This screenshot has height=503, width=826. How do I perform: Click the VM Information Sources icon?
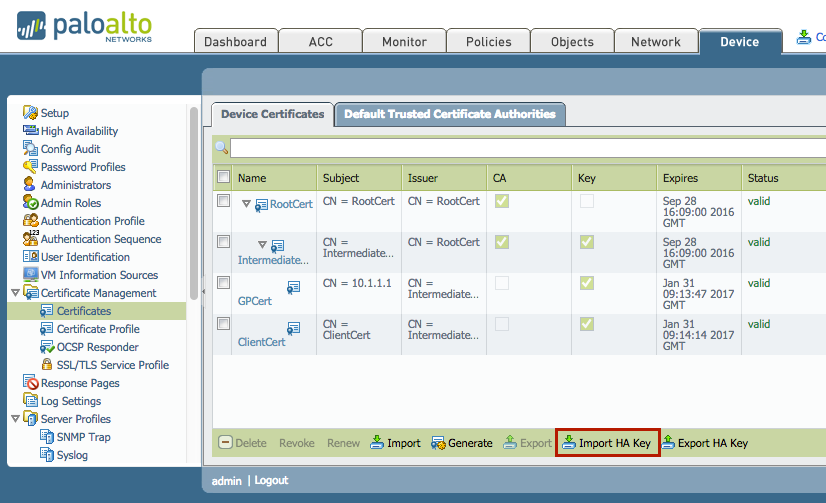pyautogui.click(x=31, y=274)
